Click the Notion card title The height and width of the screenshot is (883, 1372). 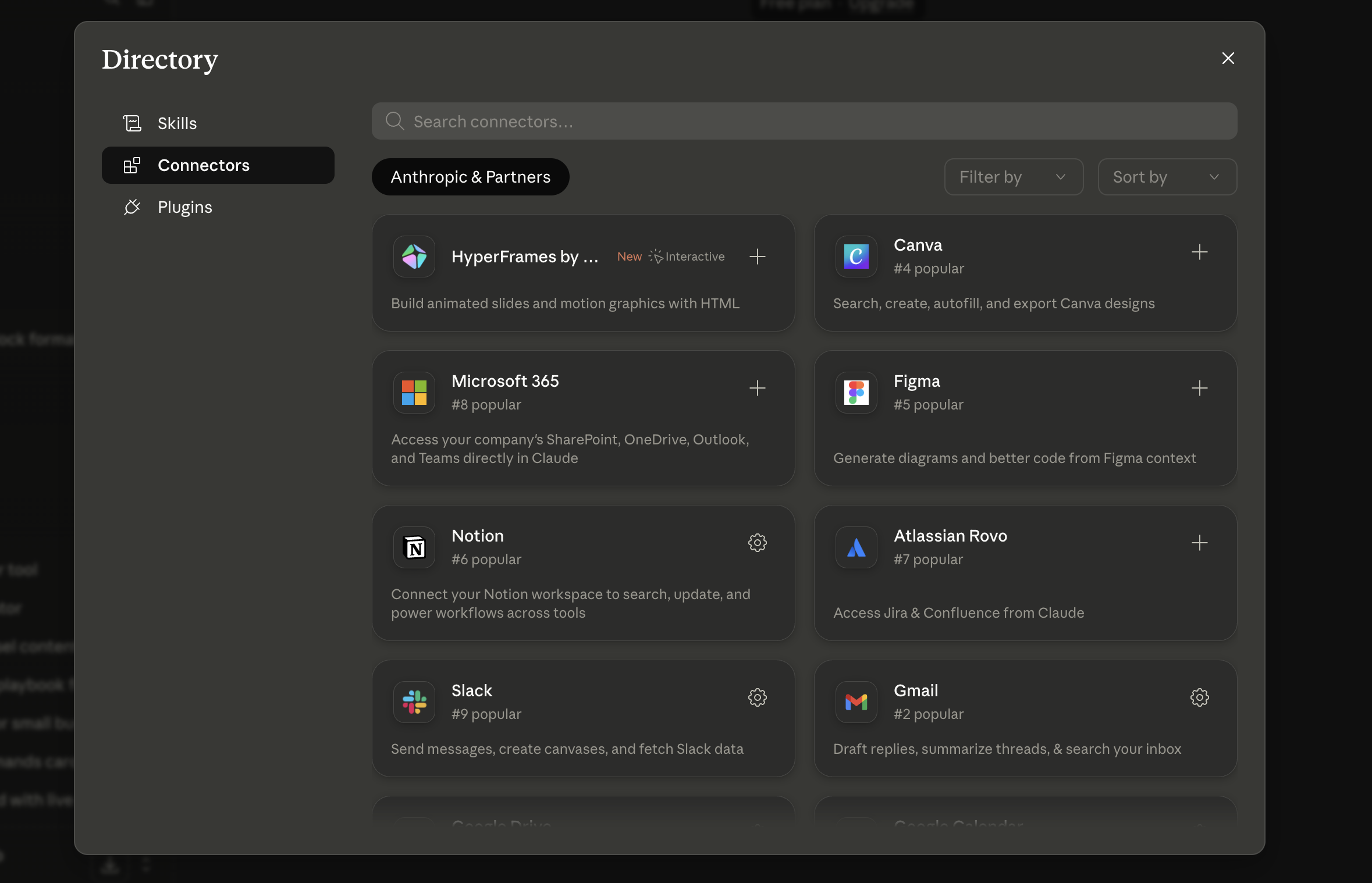coord(477,536)
